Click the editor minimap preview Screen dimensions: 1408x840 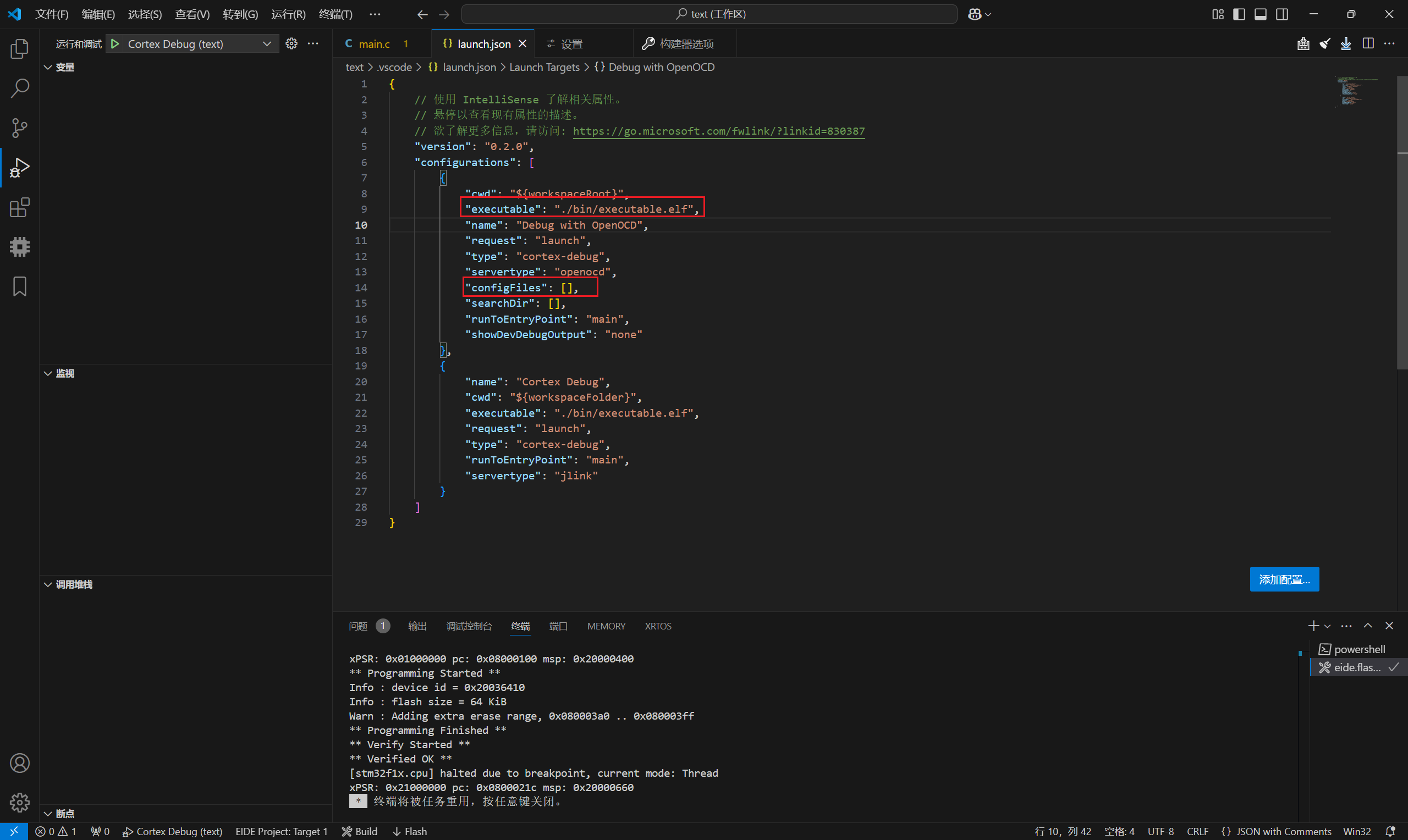[1356, 92]
